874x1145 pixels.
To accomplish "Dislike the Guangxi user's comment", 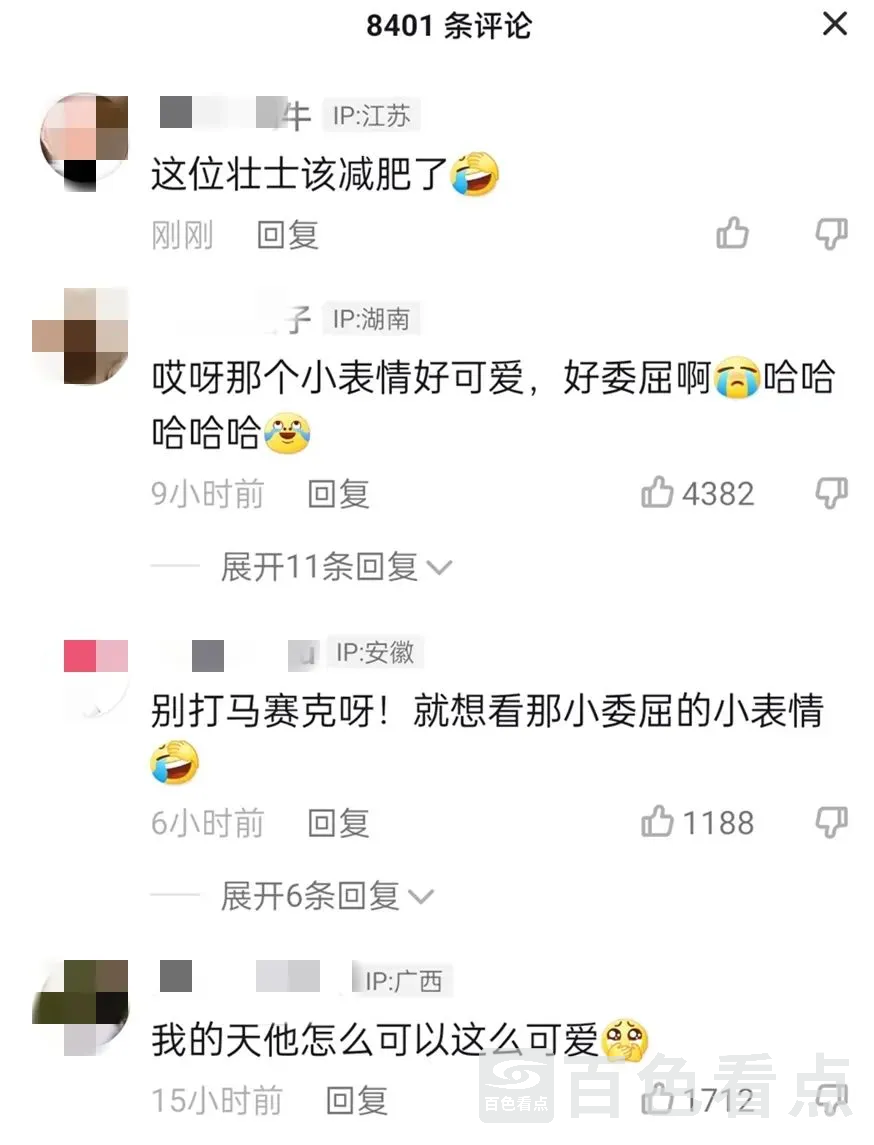I will tap(832, 1099).
